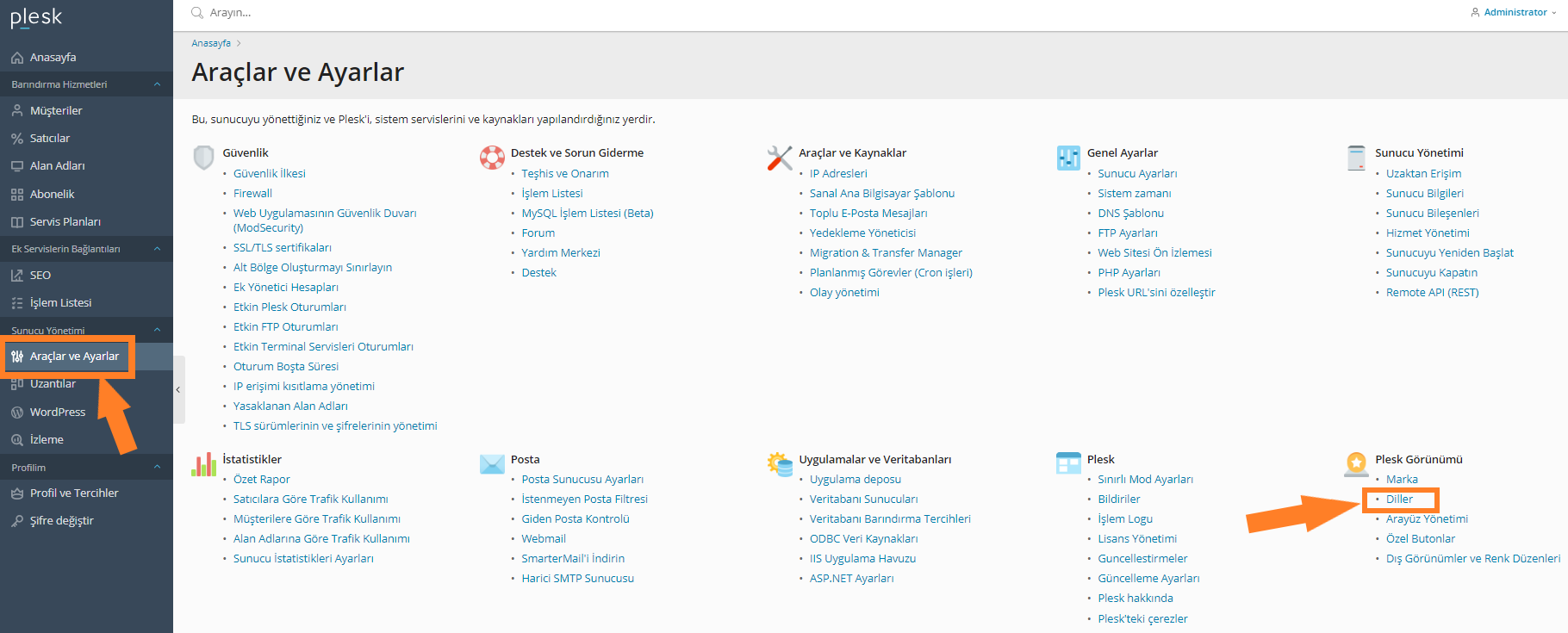Open Migration & Transfer Manager link
The width and height of the screenshot is (1568, 633).
point(886,253)
